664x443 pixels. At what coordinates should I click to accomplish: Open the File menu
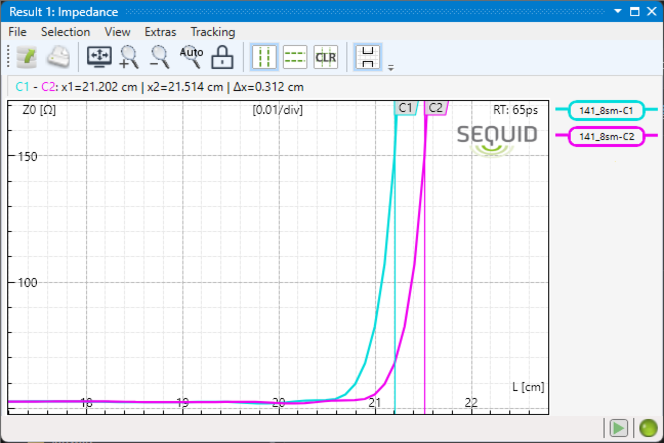(x=18, y=32)
